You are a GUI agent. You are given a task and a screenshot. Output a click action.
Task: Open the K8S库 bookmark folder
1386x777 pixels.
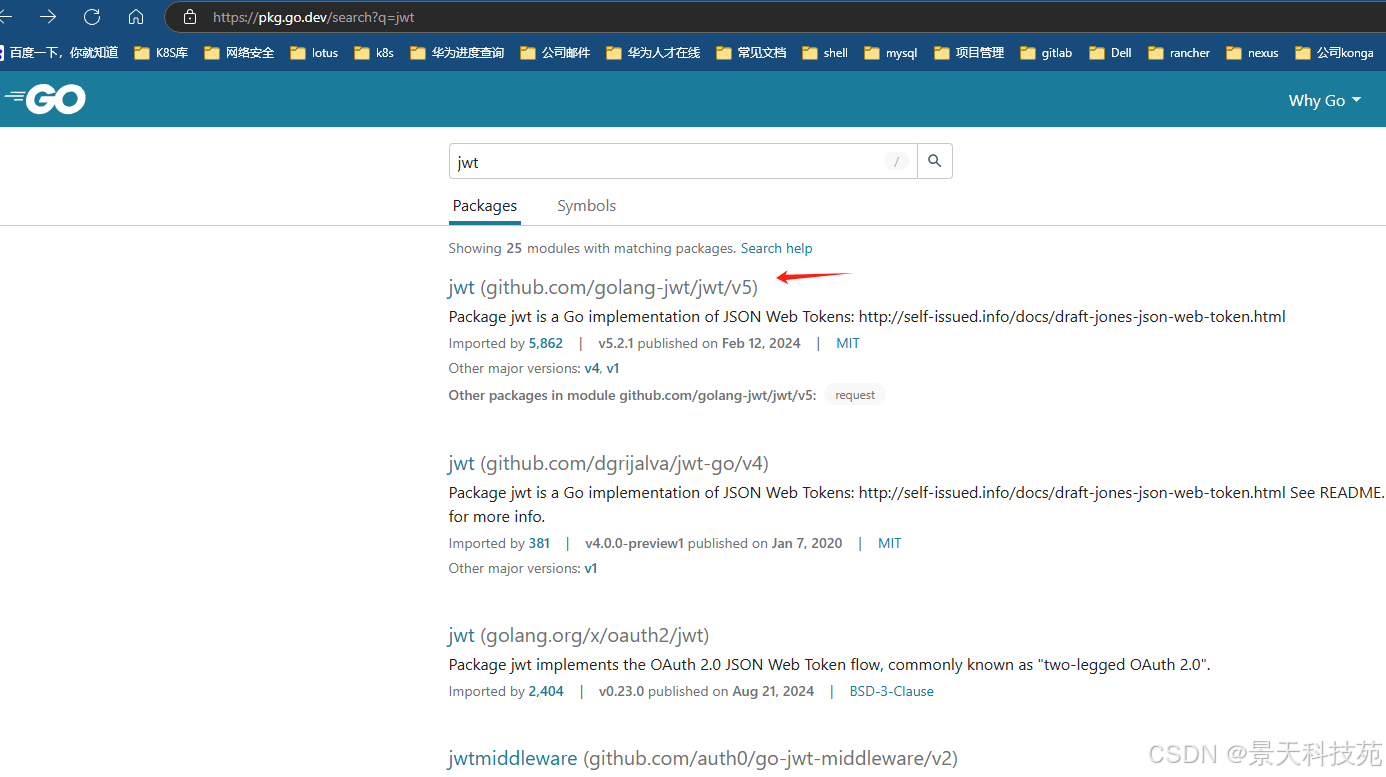[161, 53]
